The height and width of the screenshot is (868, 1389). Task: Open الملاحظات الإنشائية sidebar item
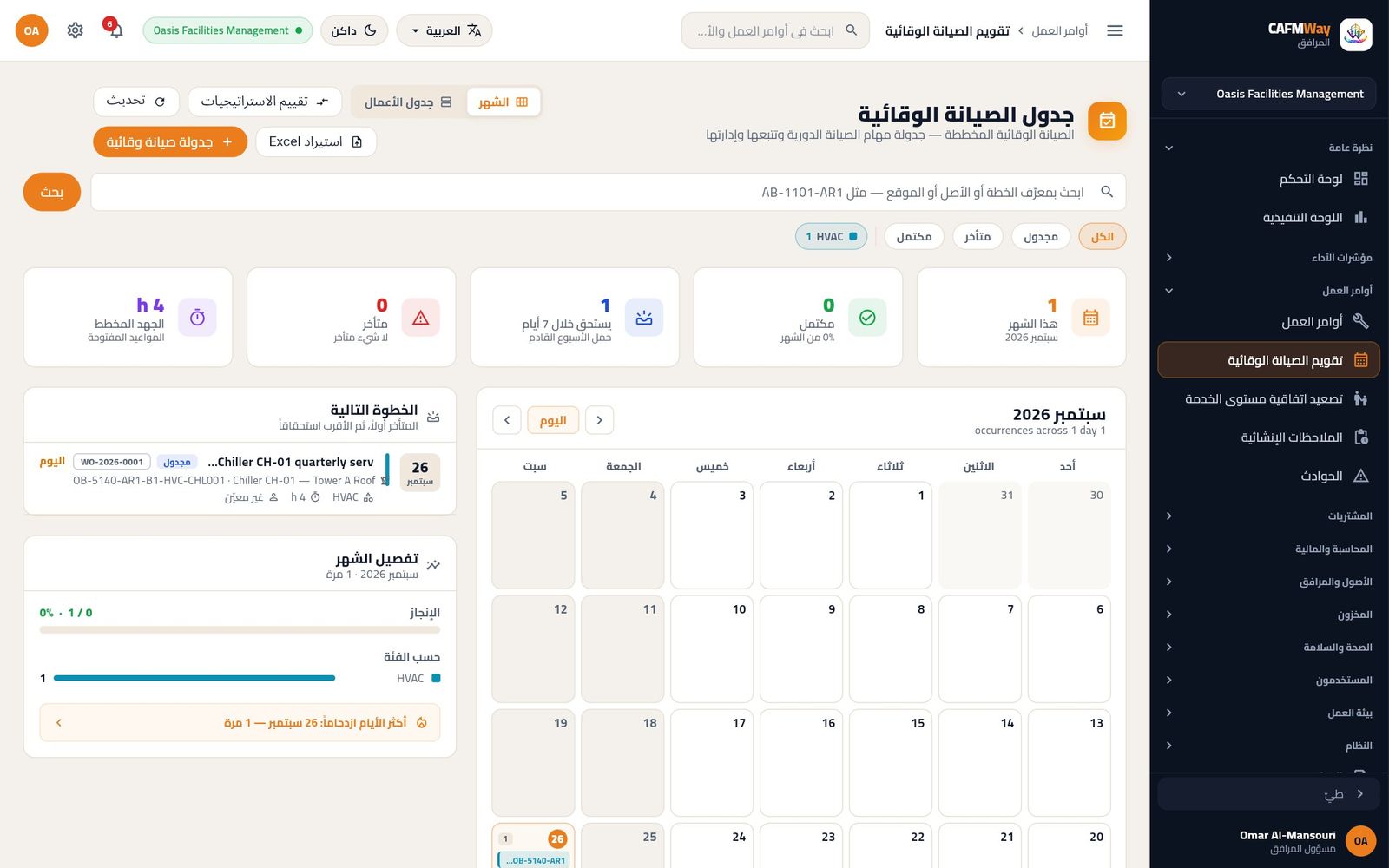(x=1268, y=437)
